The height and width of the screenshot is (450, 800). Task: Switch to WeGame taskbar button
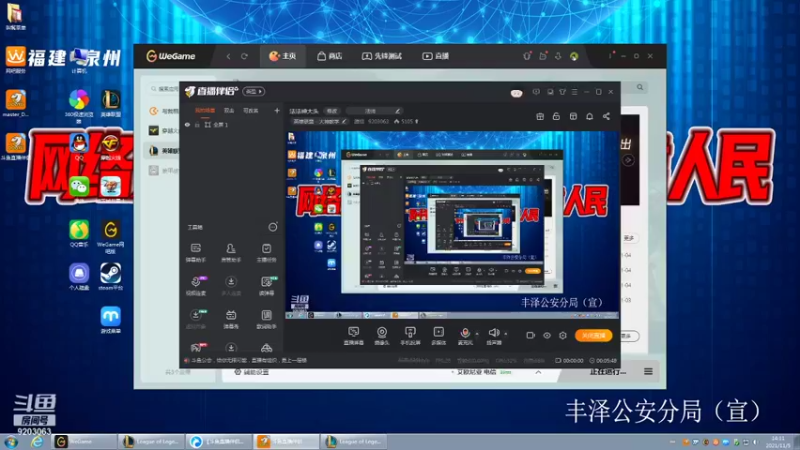click(x=84, y=441)
